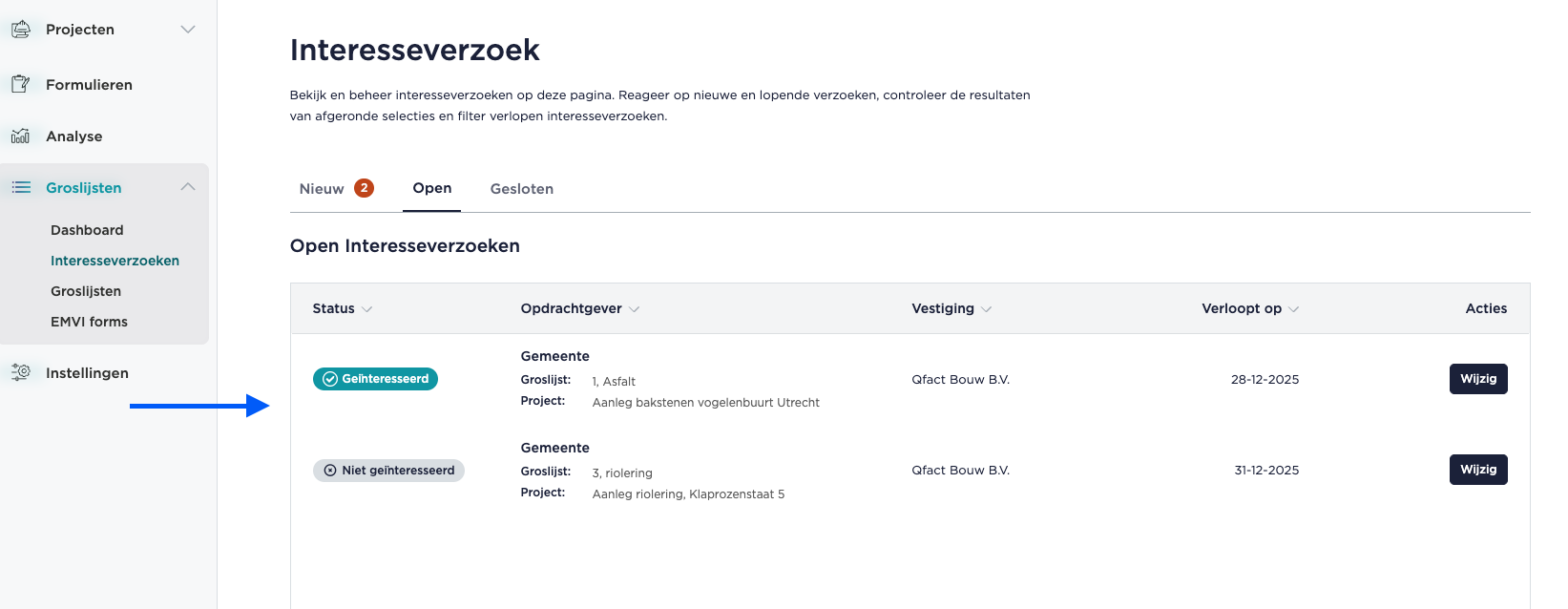Image resolution: width=1568 pixels, height=609 pixels.
Task: Click the Analyse chart icon
Action: click(x=21, y=136)
